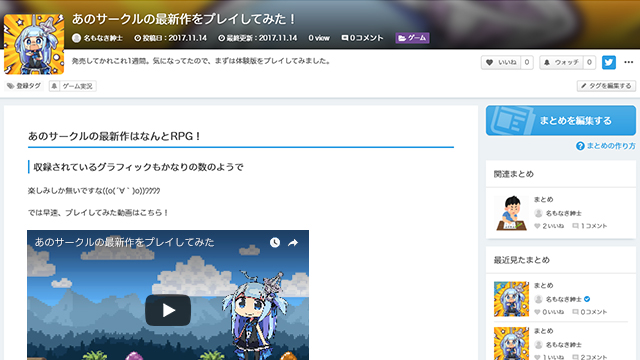Open recently viewed summary with 2コメント
640x360 pixels.
click(x=511, y=344)
